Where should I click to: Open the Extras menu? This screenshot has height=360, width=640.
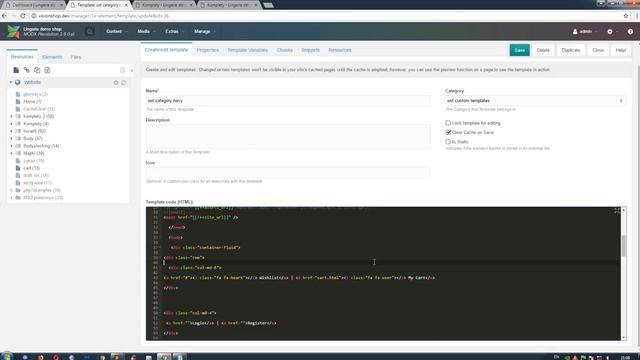(x=174, y=31)
